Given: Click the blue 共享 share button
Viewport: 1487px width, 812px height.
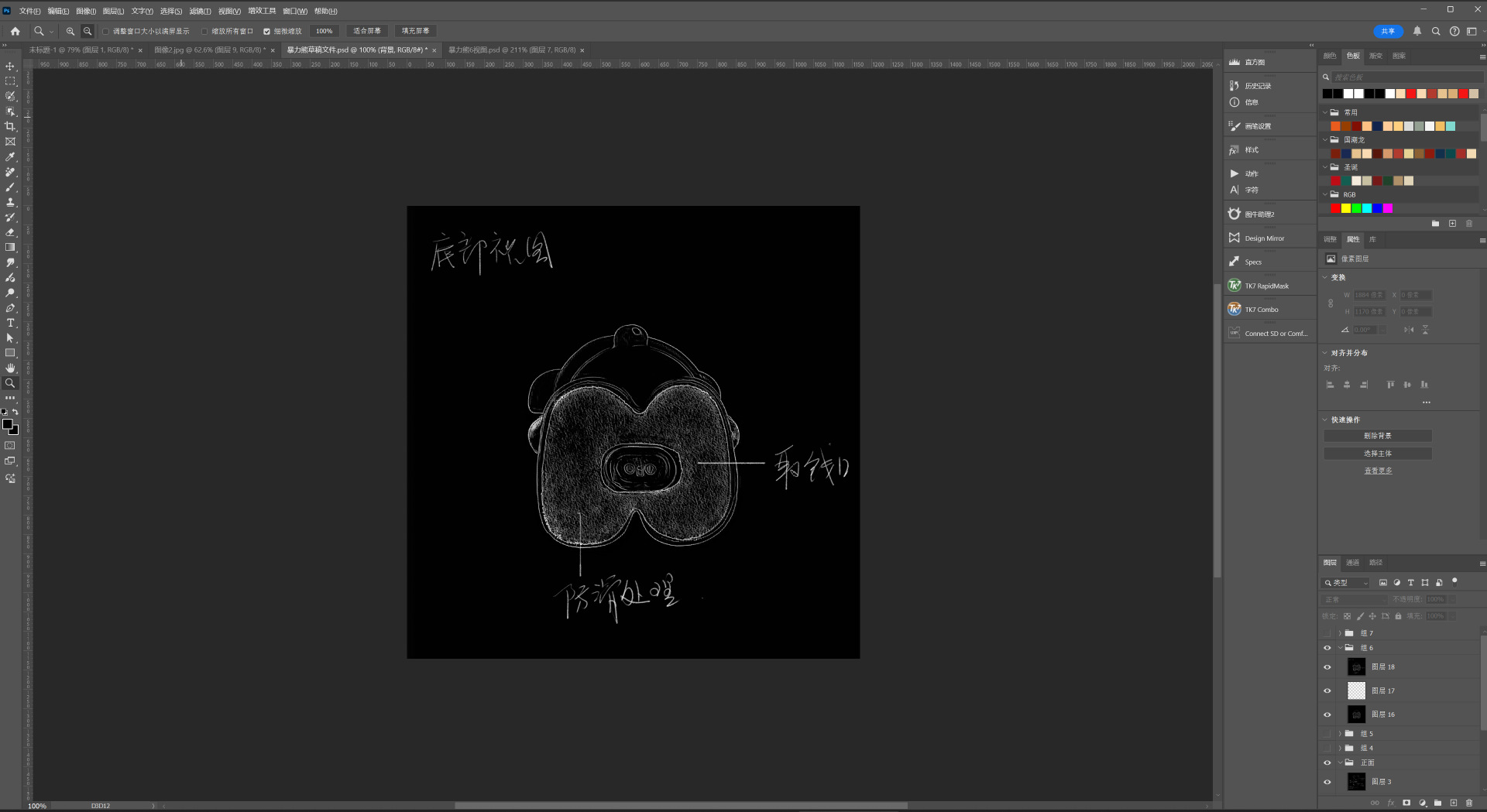Looking at the screenshot, I should click(x=1388, y=31).
